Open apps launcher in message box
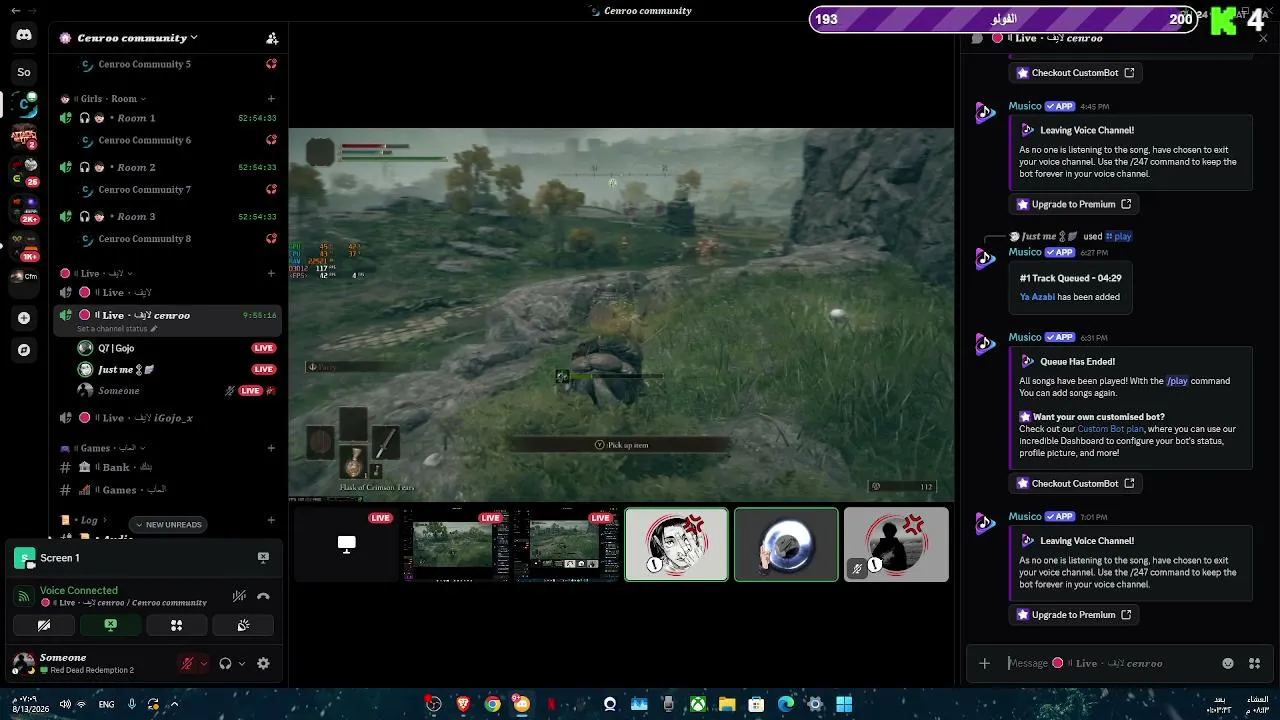The image size is (1280, 720). click(1254, 663)
